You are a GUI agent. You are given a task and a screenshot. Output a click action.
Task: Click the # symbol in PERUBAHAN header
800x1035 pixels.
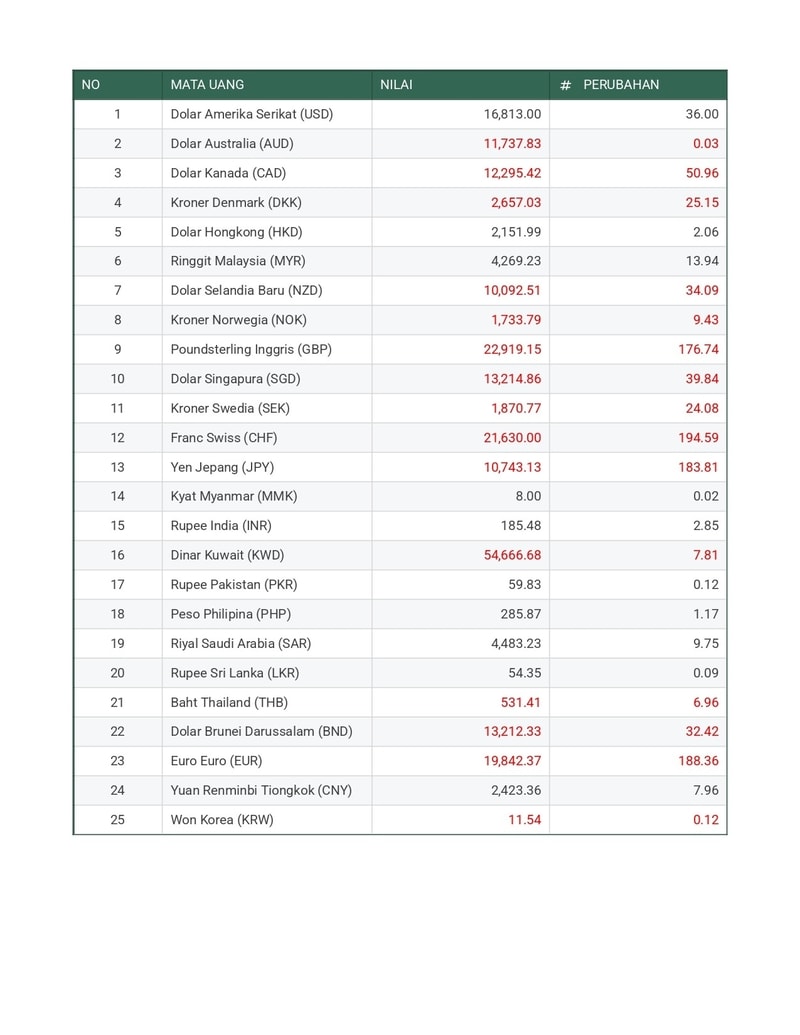[x=565, y=85]
